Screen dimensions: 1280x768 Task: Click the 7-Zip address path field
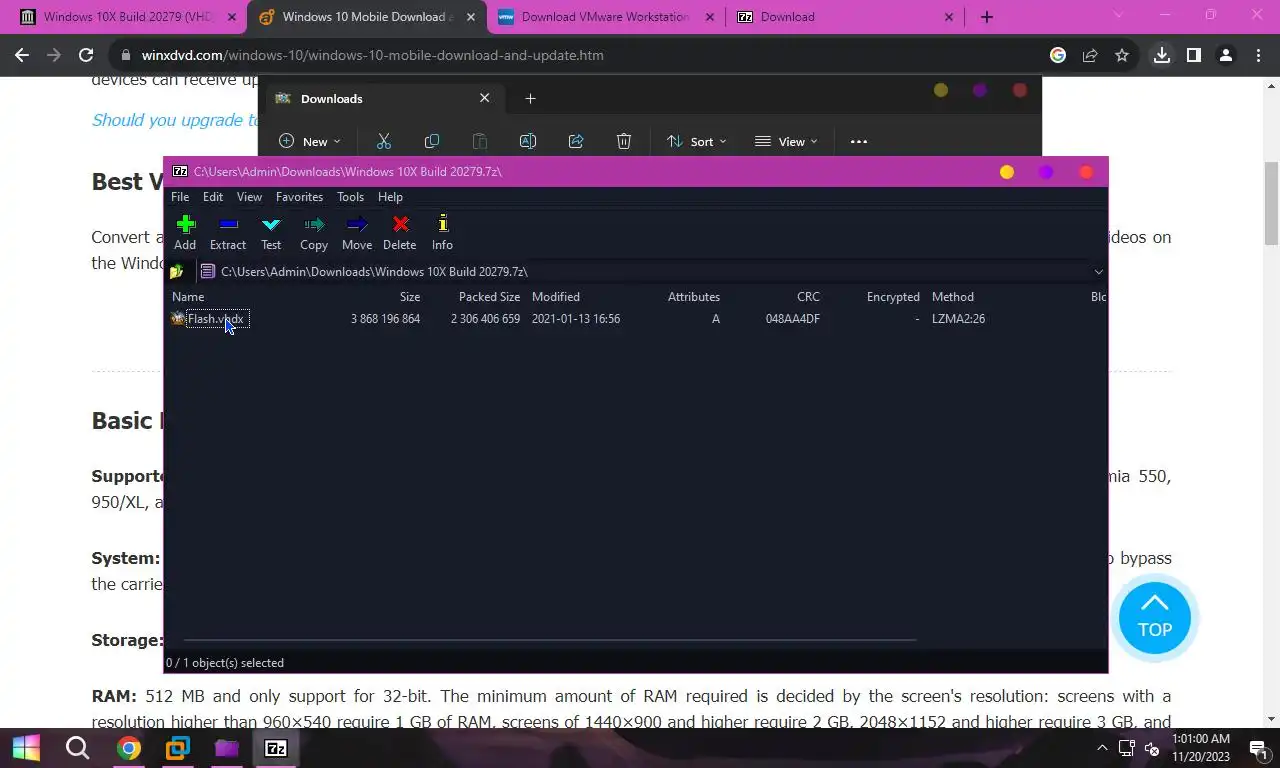click(645, 271)
